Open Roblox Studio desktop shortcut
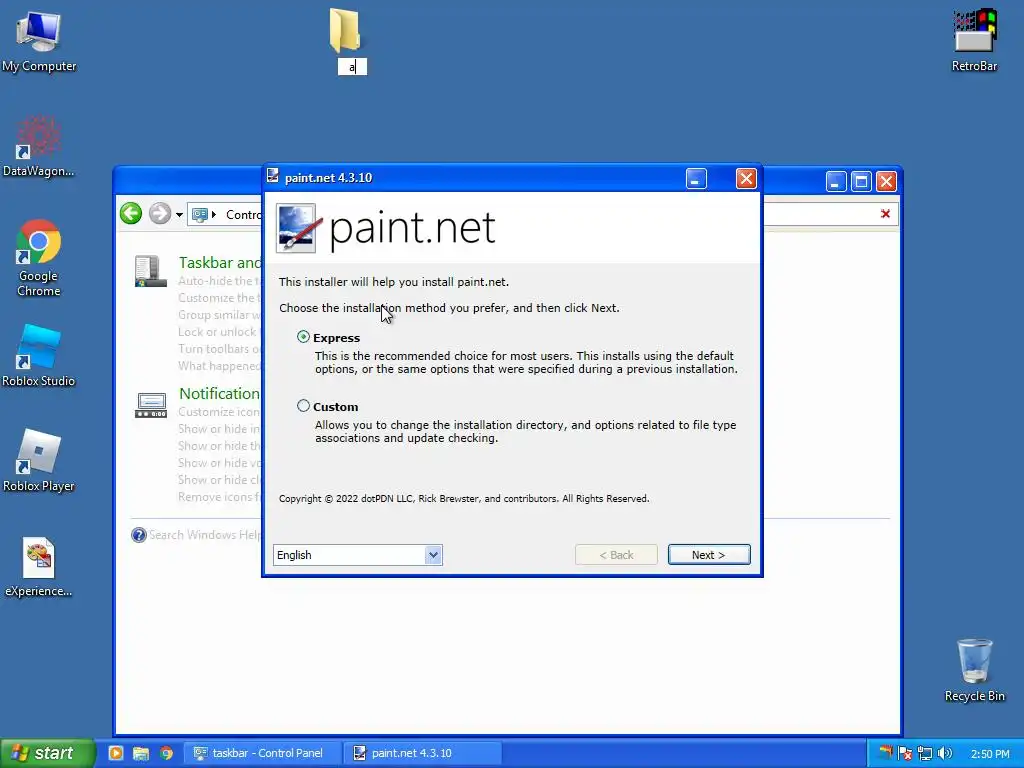 point(39,355)
